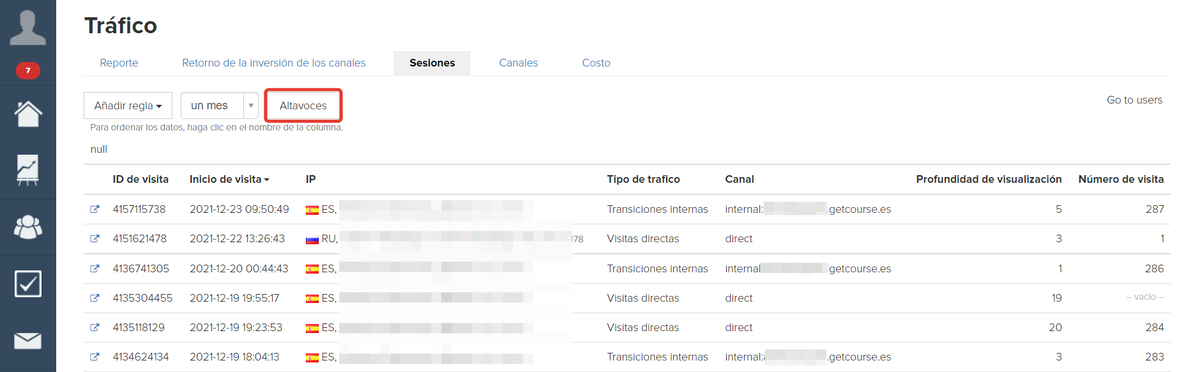Open visit 4151621478 via external link icon
Image resolution: width=1200 pixels, height=372 pixels.
click(95, 239)
